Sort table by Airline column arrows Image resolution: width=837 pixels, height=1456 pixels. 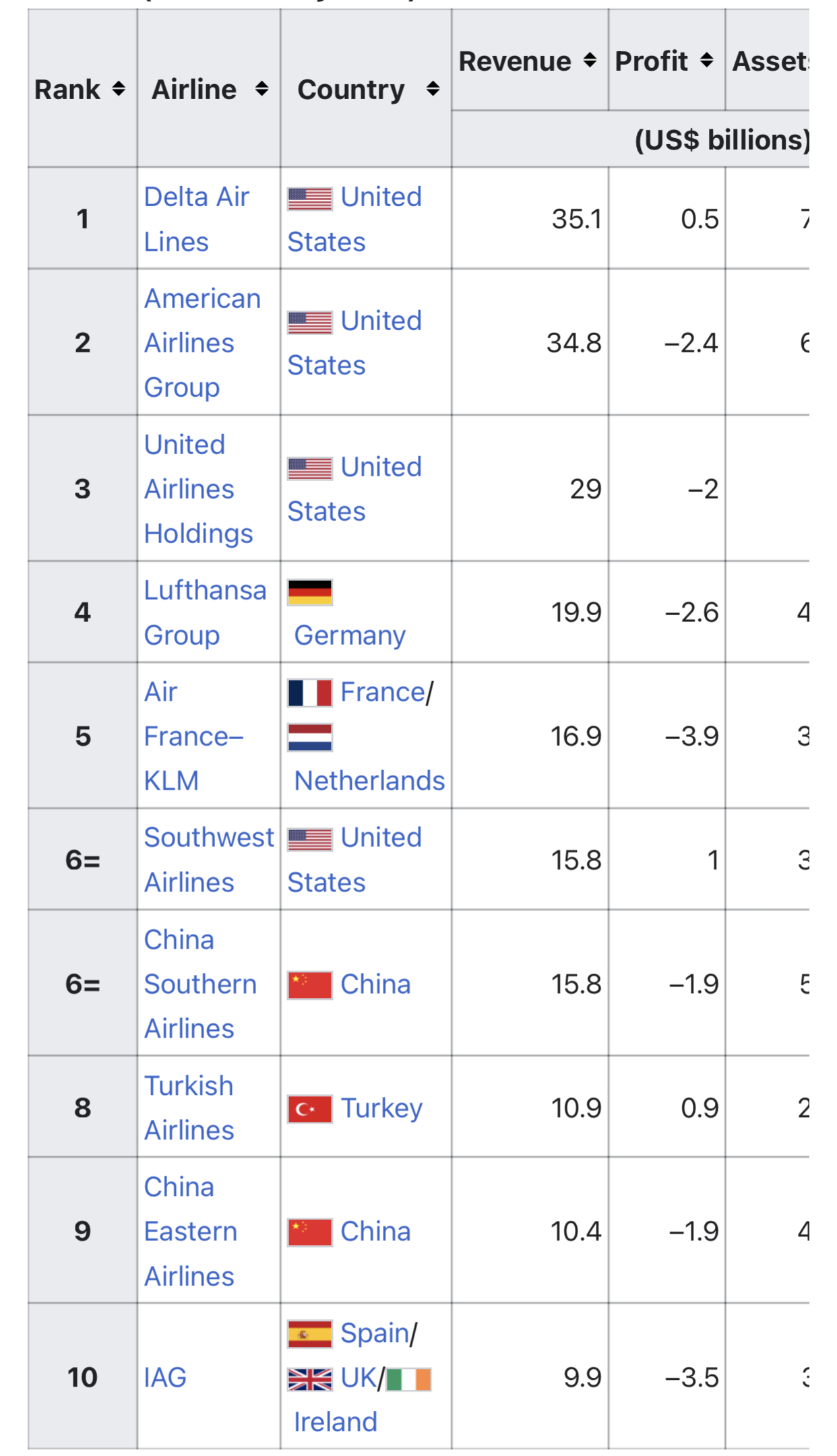(x=261, y=89)
